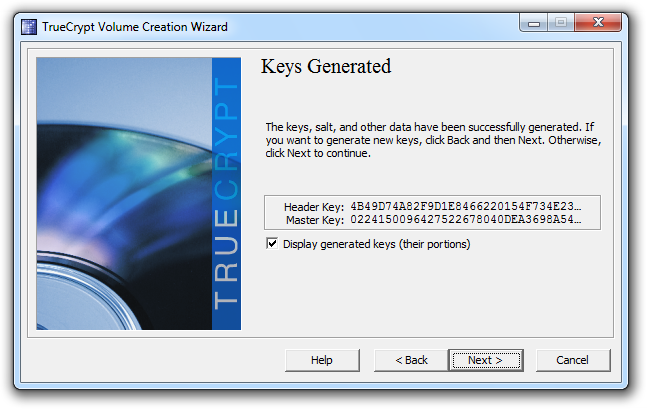Minimize the TrueCrypt wizard window
Viewport: 647px width, 409px height.
pos(534,23)
